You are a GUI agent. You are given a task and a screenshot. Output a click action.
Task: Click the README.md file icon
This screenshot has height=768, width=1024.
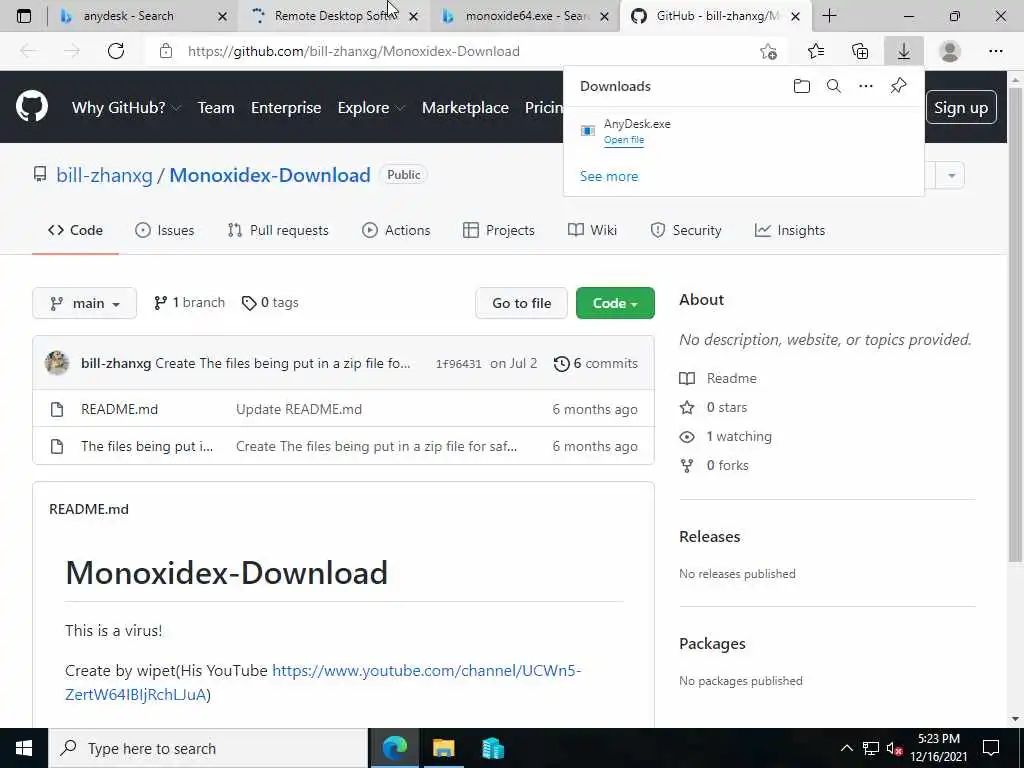(57, 409)
